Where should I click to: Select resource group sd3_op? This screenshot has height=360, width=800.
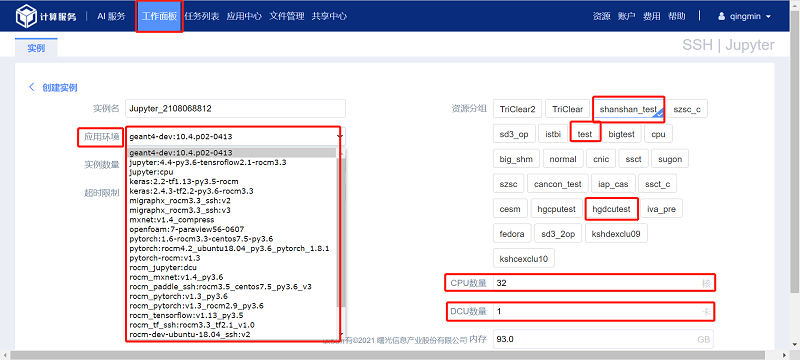[514, 134]
